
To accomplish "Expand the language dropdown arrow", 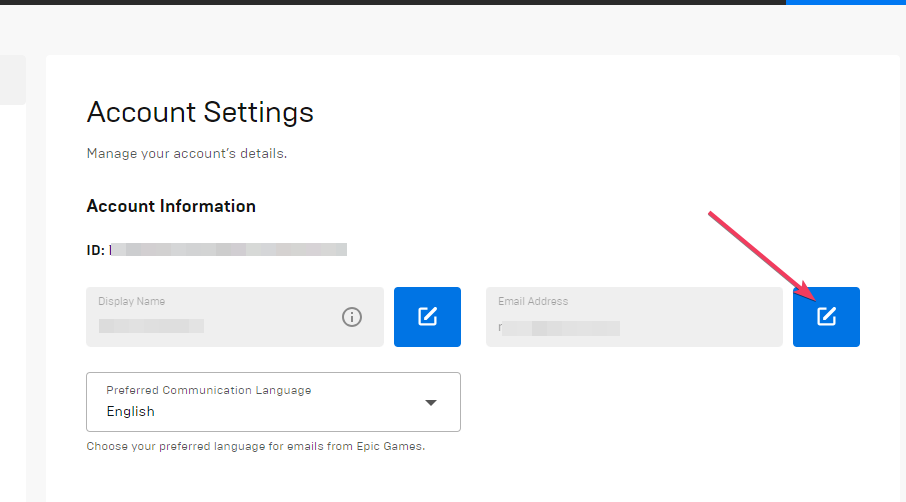I will pyautogui.click(x=431, y=402).
